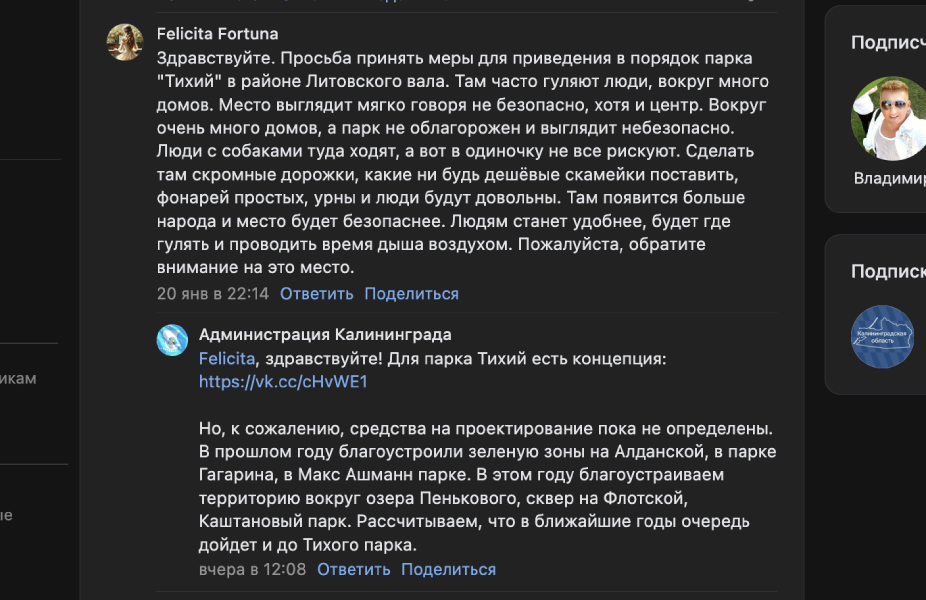Click Поделиться under the administration's reply
926x600 pixels.
pos(448,568)
